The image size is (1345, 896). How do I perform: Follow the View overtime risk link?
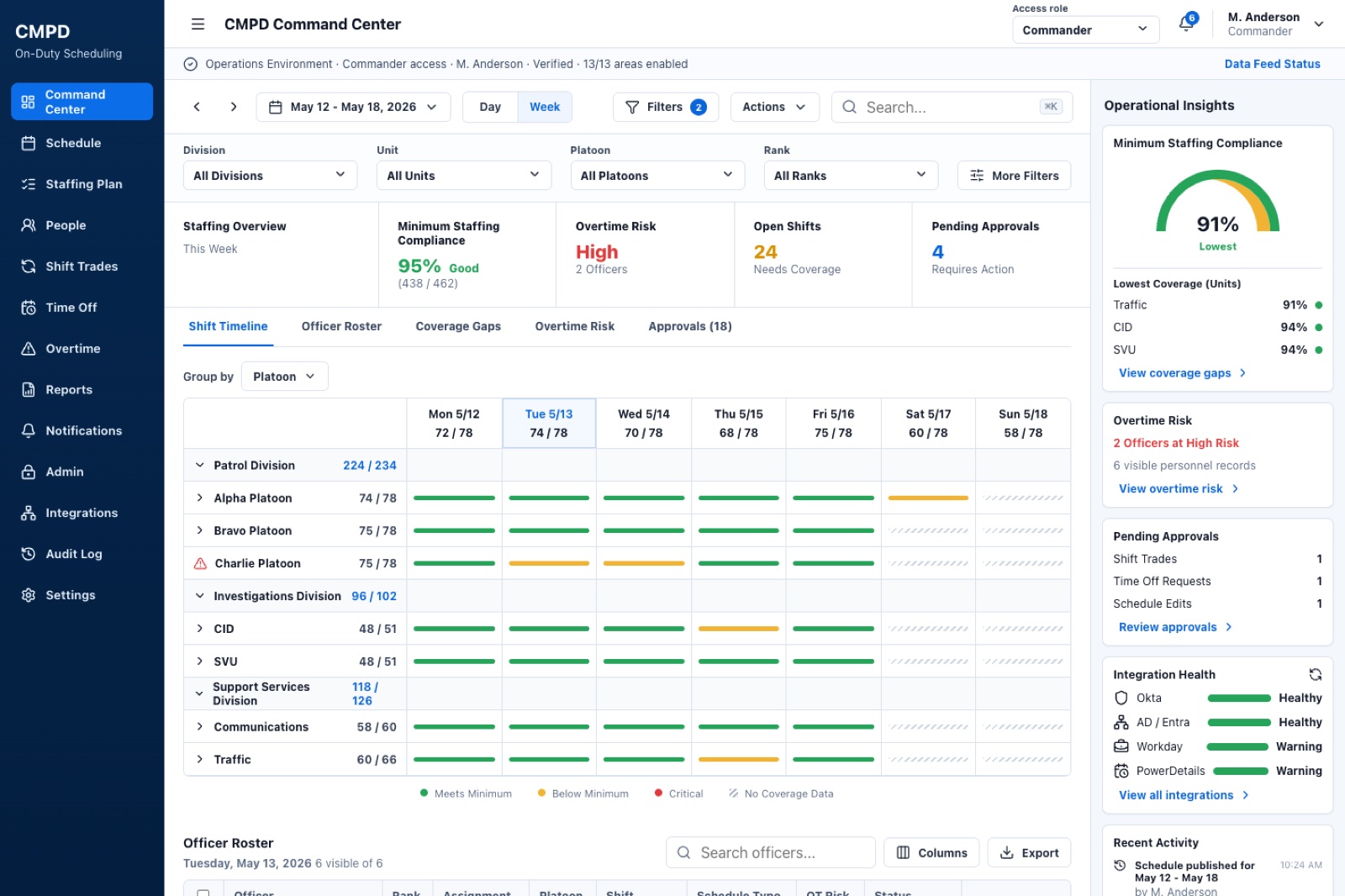(x=1179, y=488)
